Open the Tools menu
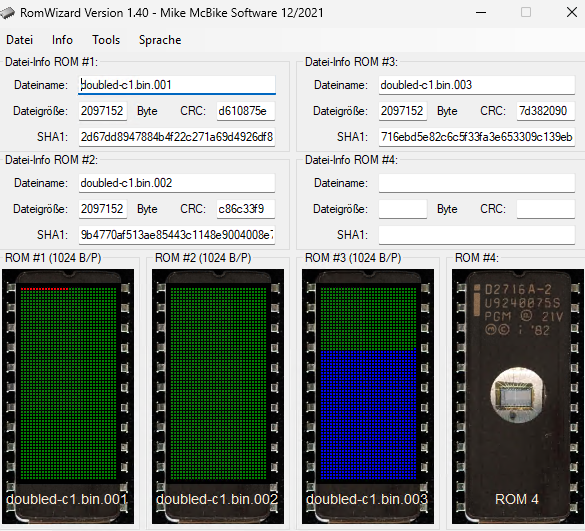 pos(106,40)
